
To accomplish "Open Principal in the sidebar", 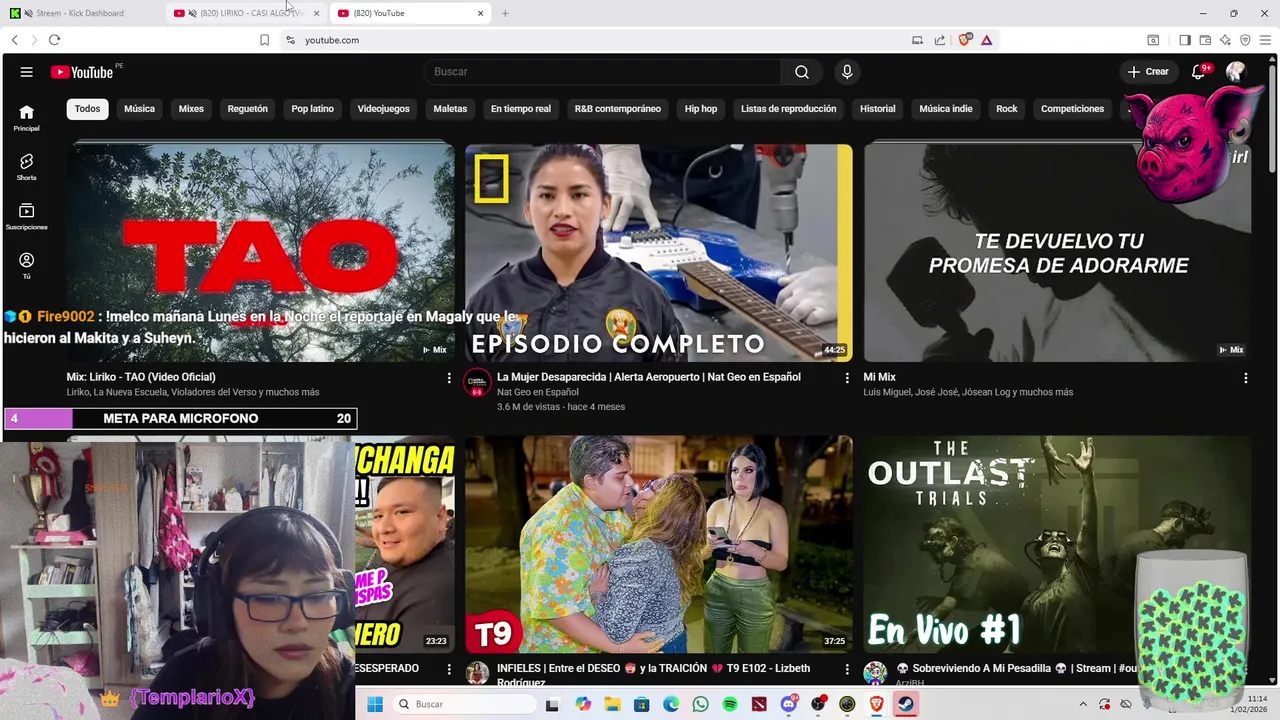I will (x=27, y=118).
